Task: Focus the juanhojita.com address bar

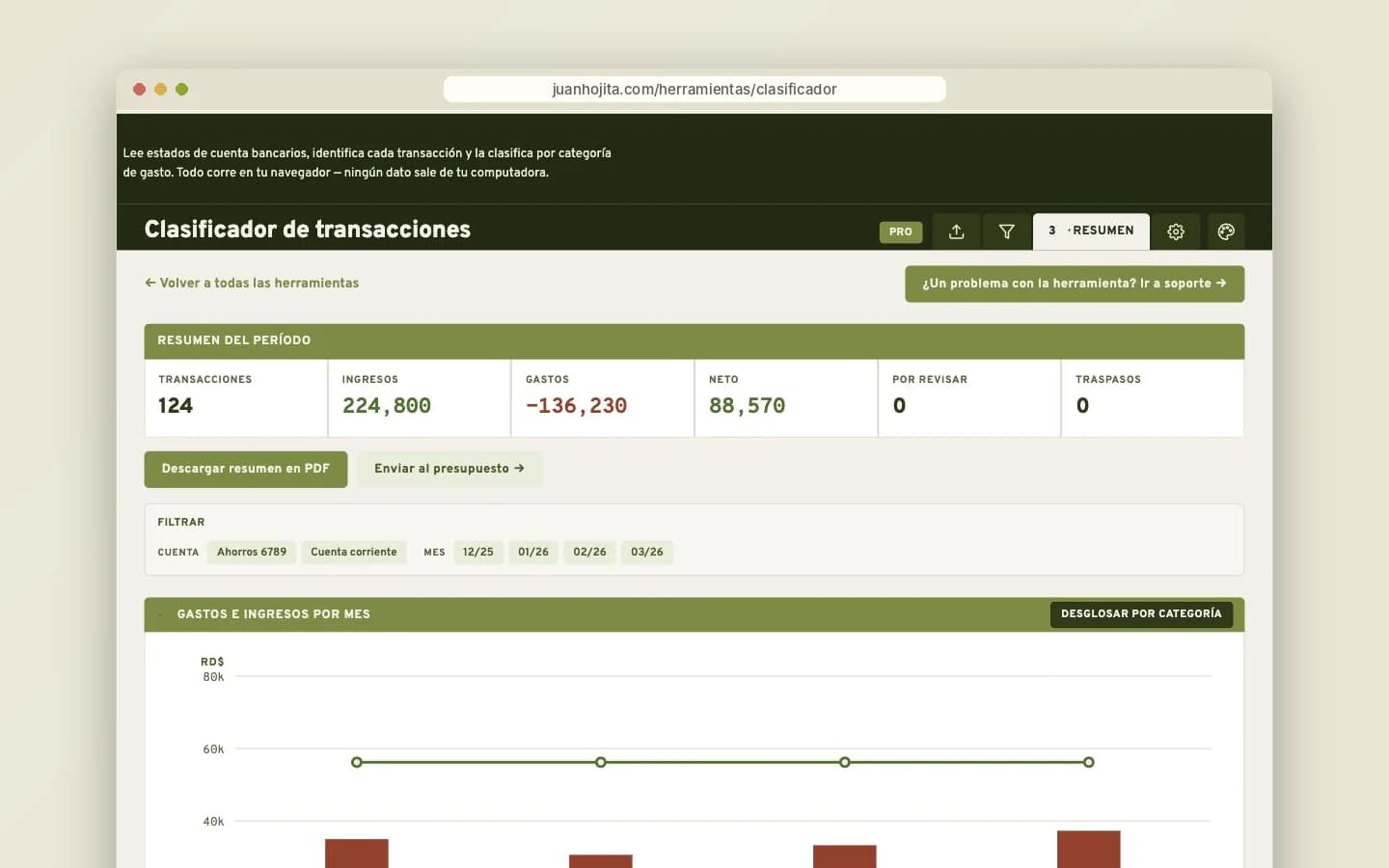Action: click(x=694, y=89)
